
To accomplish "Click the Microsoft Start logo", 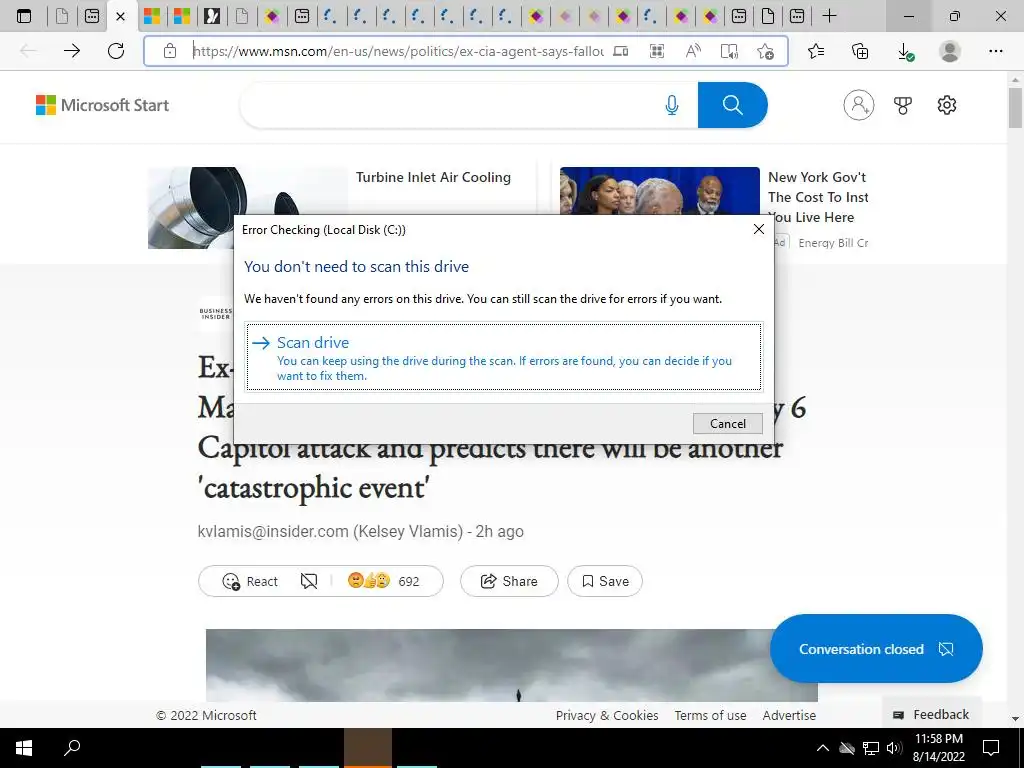I will tap(103, 105).
